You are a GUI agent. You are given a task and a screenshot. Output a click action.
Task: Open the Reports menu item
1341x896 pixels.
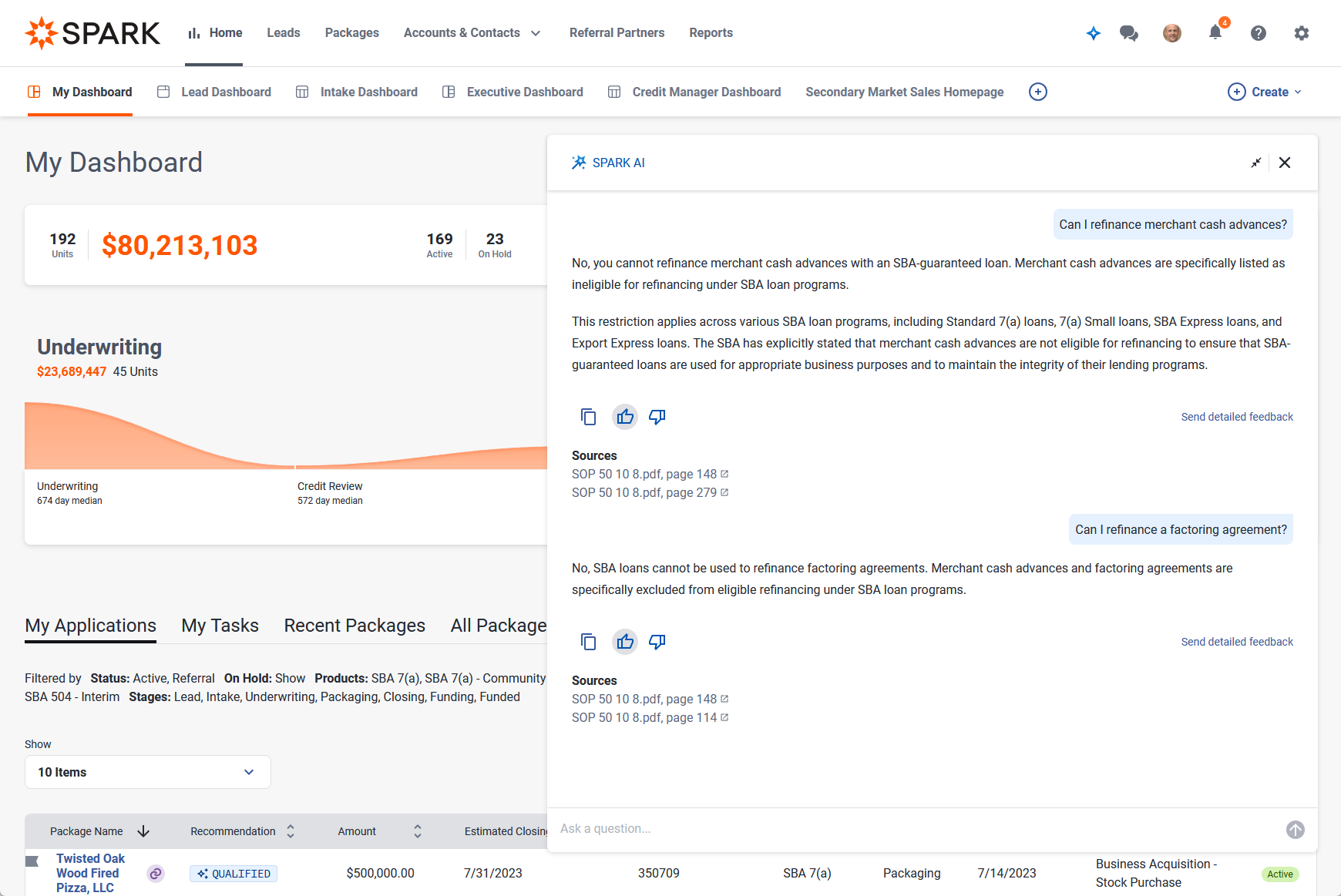coord(711,33)
